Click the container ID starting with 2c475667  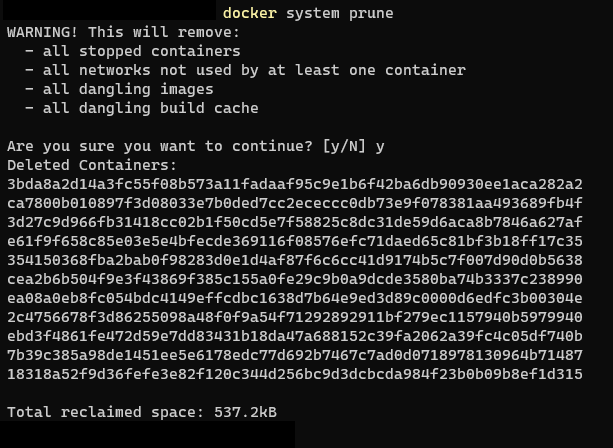tap(295, 317)
